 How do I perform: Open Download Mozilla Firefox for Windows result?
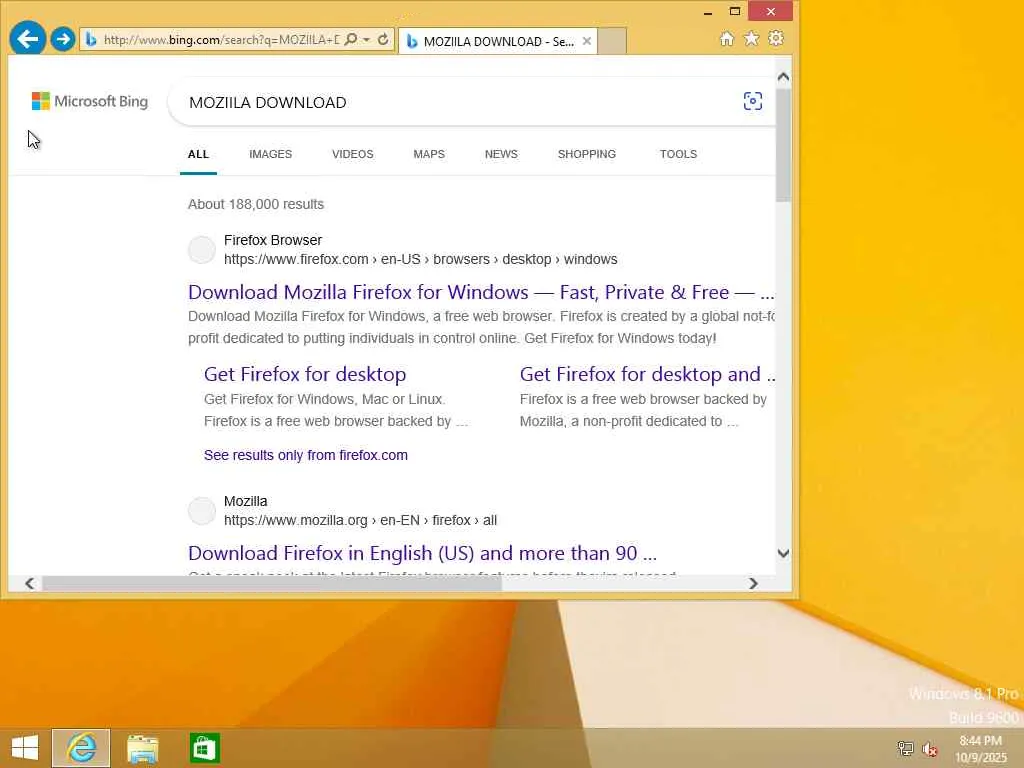481,292
